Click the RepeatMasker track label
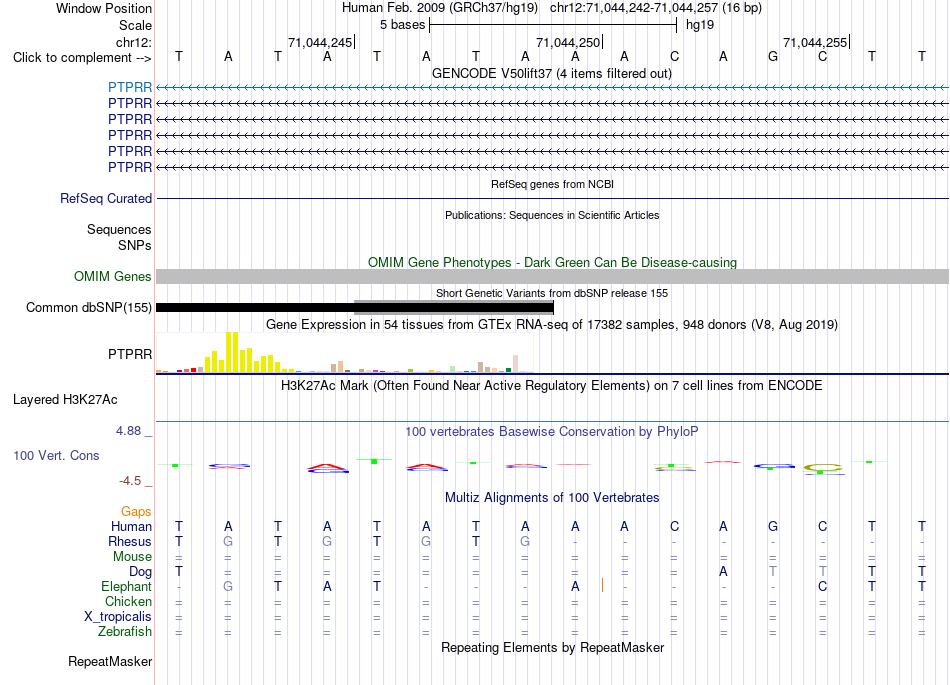The width and height of the screenshot is (950, 685). 110,661
